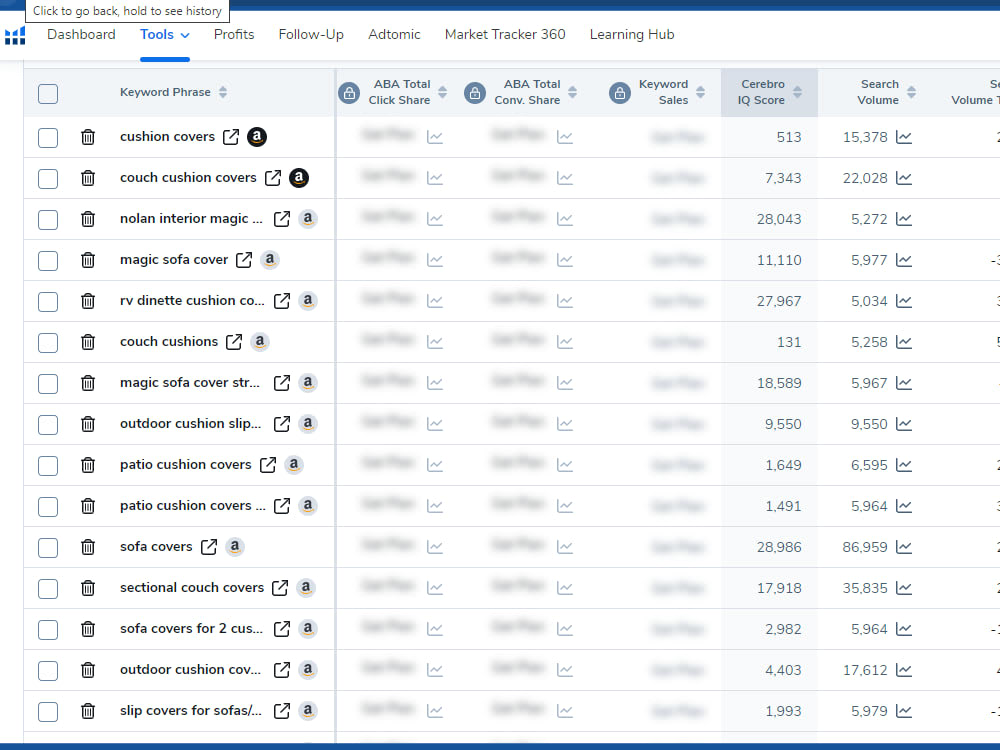
Task: Sort by Keyword Phrase arrows
Action: [223, 92]
